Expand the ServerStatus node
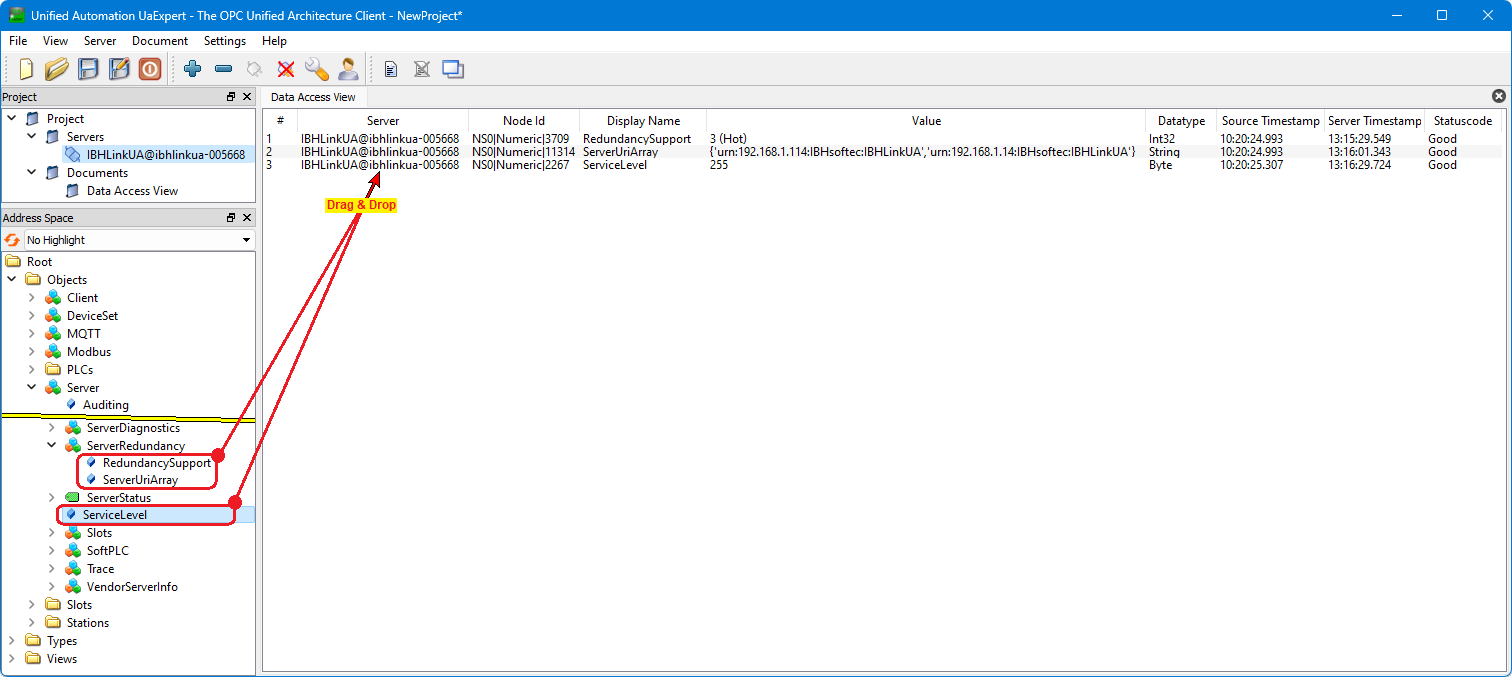1512x677 pixels. click(51, 498)
